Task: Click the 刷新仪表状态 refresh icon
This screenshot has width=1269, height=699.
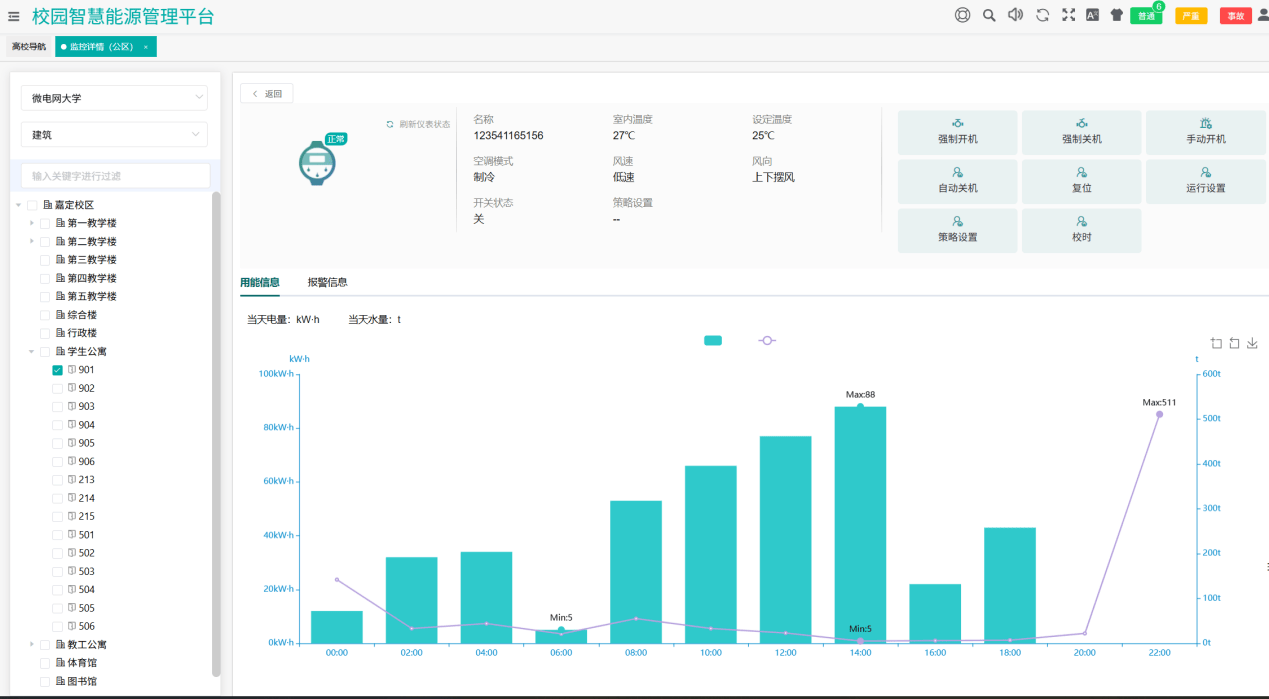Action: [x=390, y=124]
